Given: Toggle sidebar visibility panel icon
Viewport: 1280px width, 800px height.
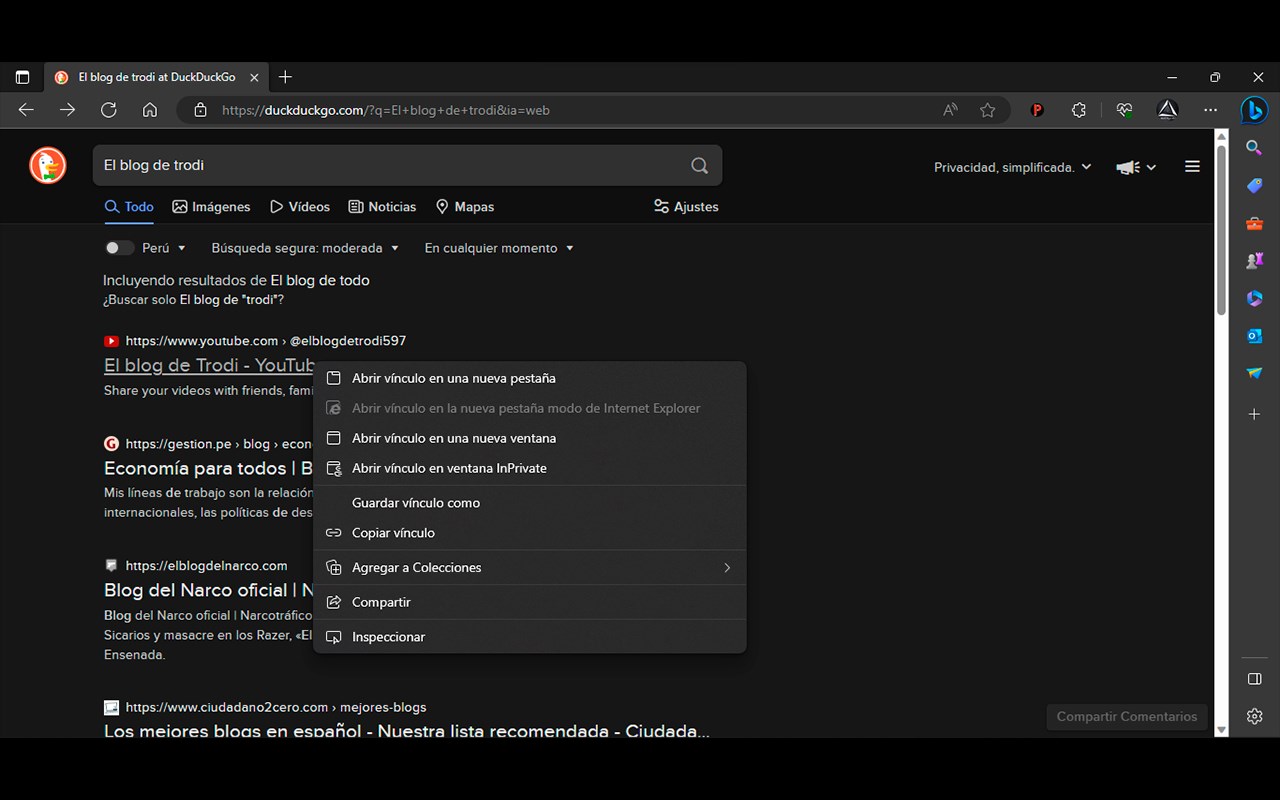Looking at the screenshot, I should (x=1254, y=679).
